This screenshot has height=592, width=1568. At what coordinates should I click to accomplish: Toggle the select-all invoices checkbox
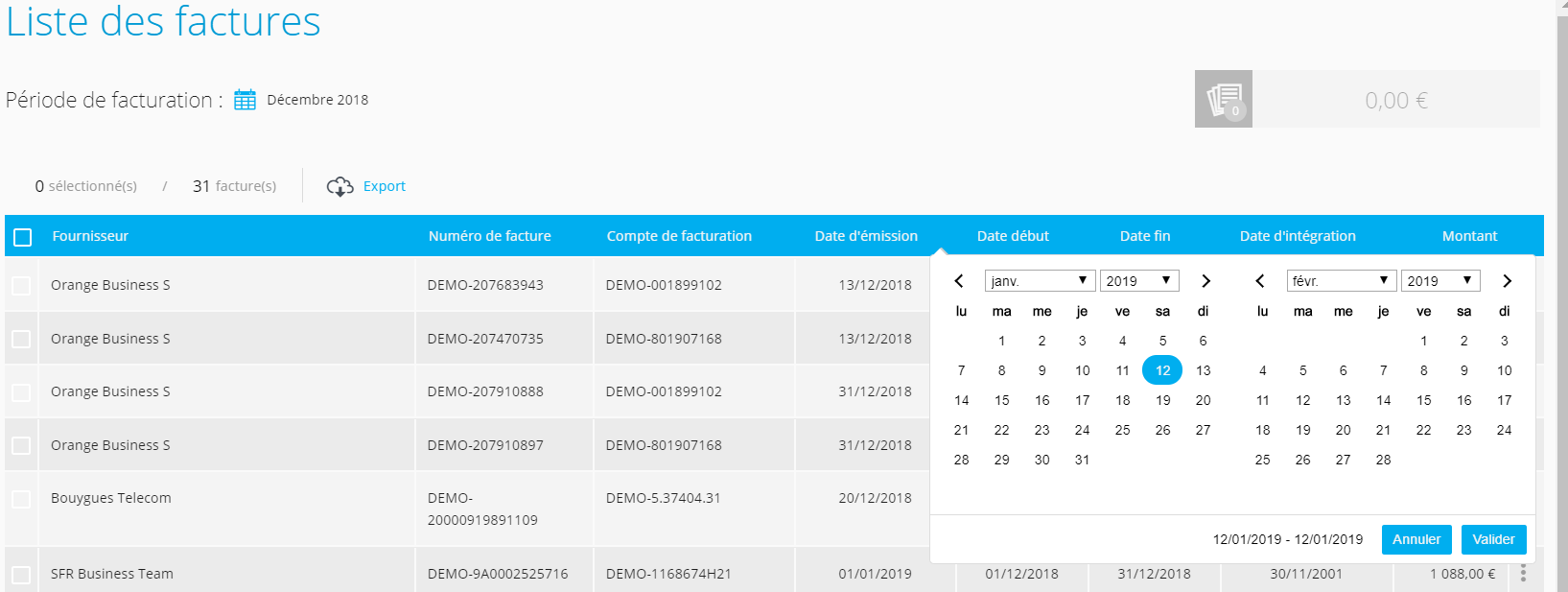[x=23, y=237]
